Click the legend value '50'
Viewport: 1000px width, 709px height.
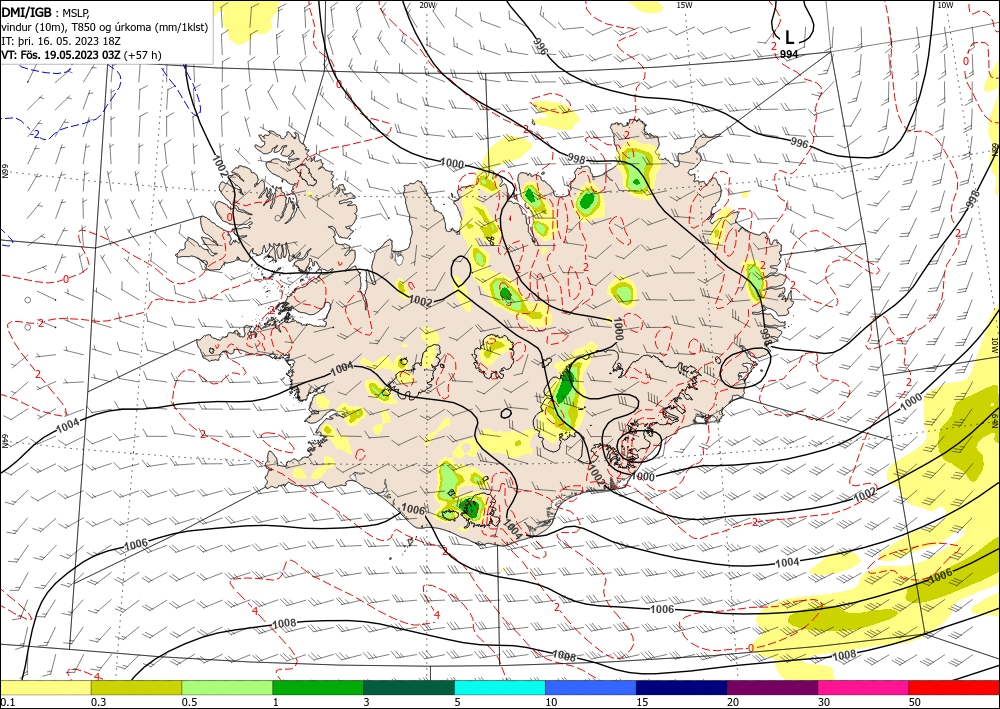[915, 702]
